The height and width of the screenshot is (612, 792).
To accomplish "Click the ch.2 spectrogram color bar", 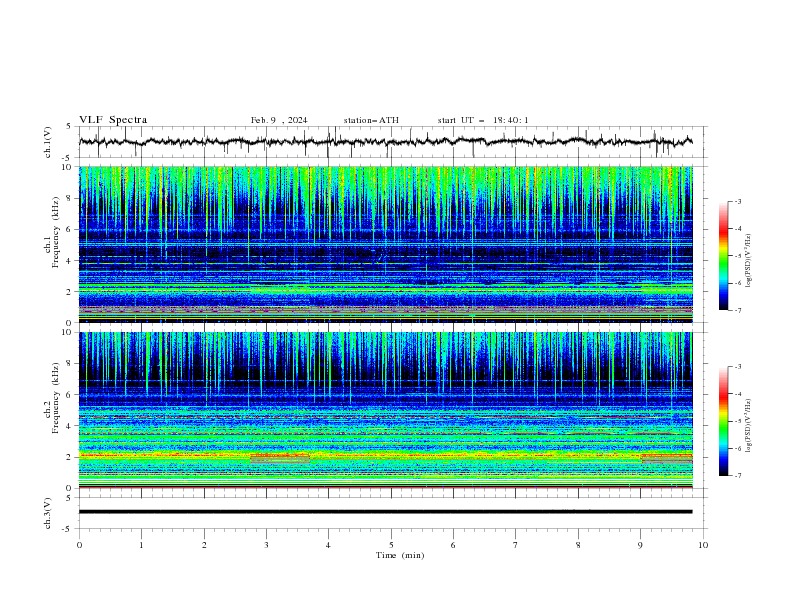I will point(723,421).
